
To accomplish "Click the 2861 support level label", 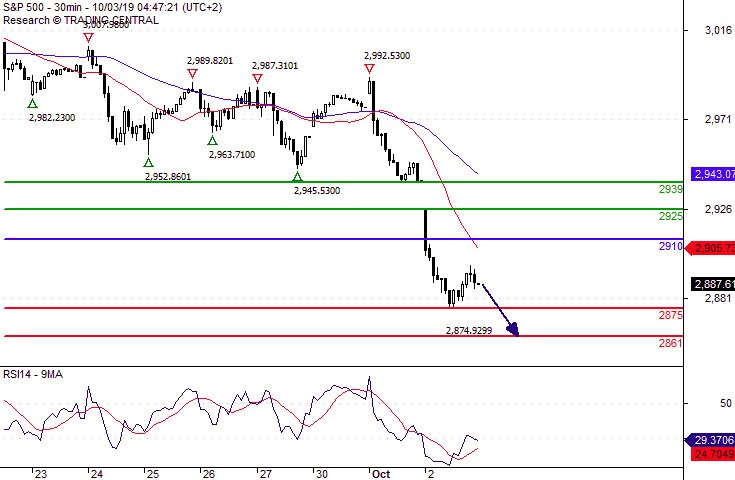I will [670, 343].
